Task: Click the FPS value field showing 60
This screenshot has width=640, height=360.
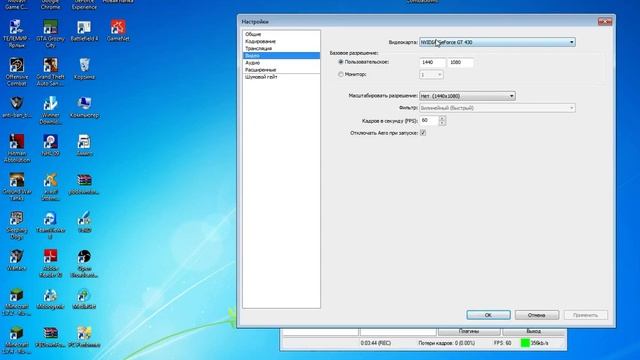Action: tap(429, 120)
